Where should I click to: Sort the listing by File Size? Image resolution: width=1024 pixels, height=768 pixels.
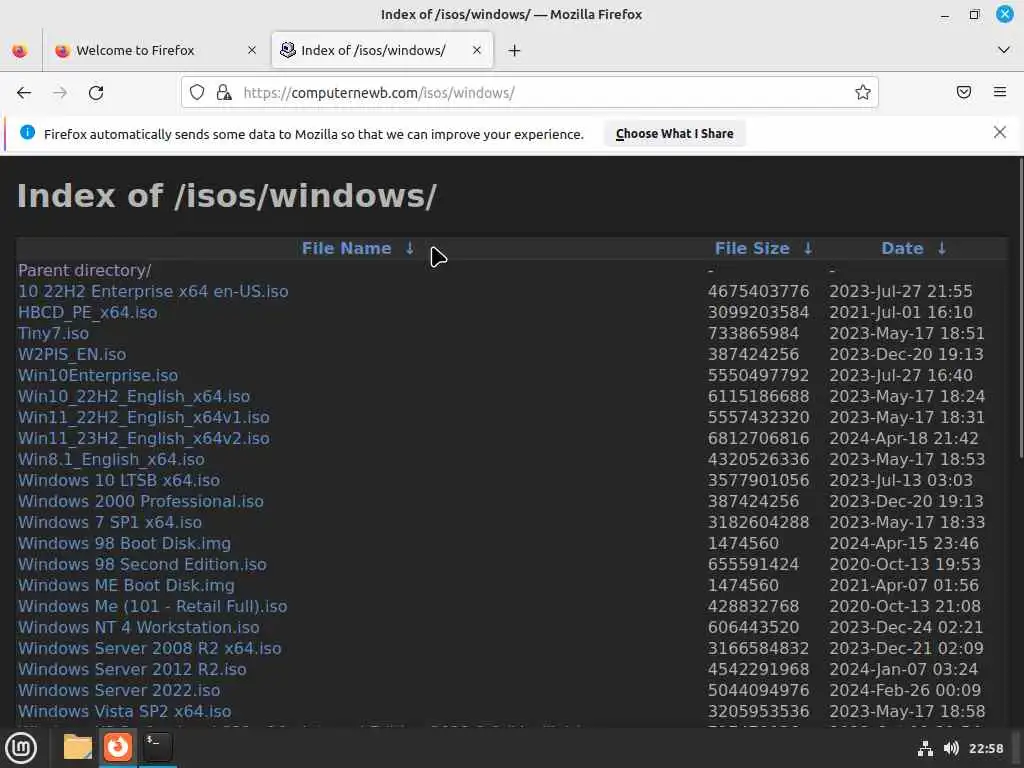(752, 248)
